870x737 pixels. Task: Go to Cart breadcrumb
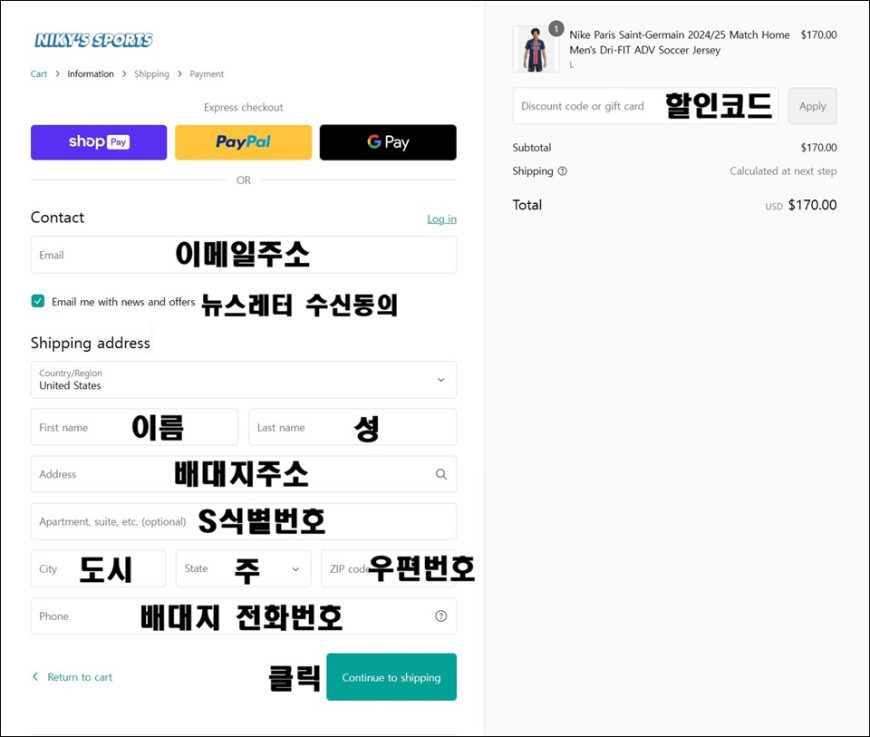click(39, 74)
